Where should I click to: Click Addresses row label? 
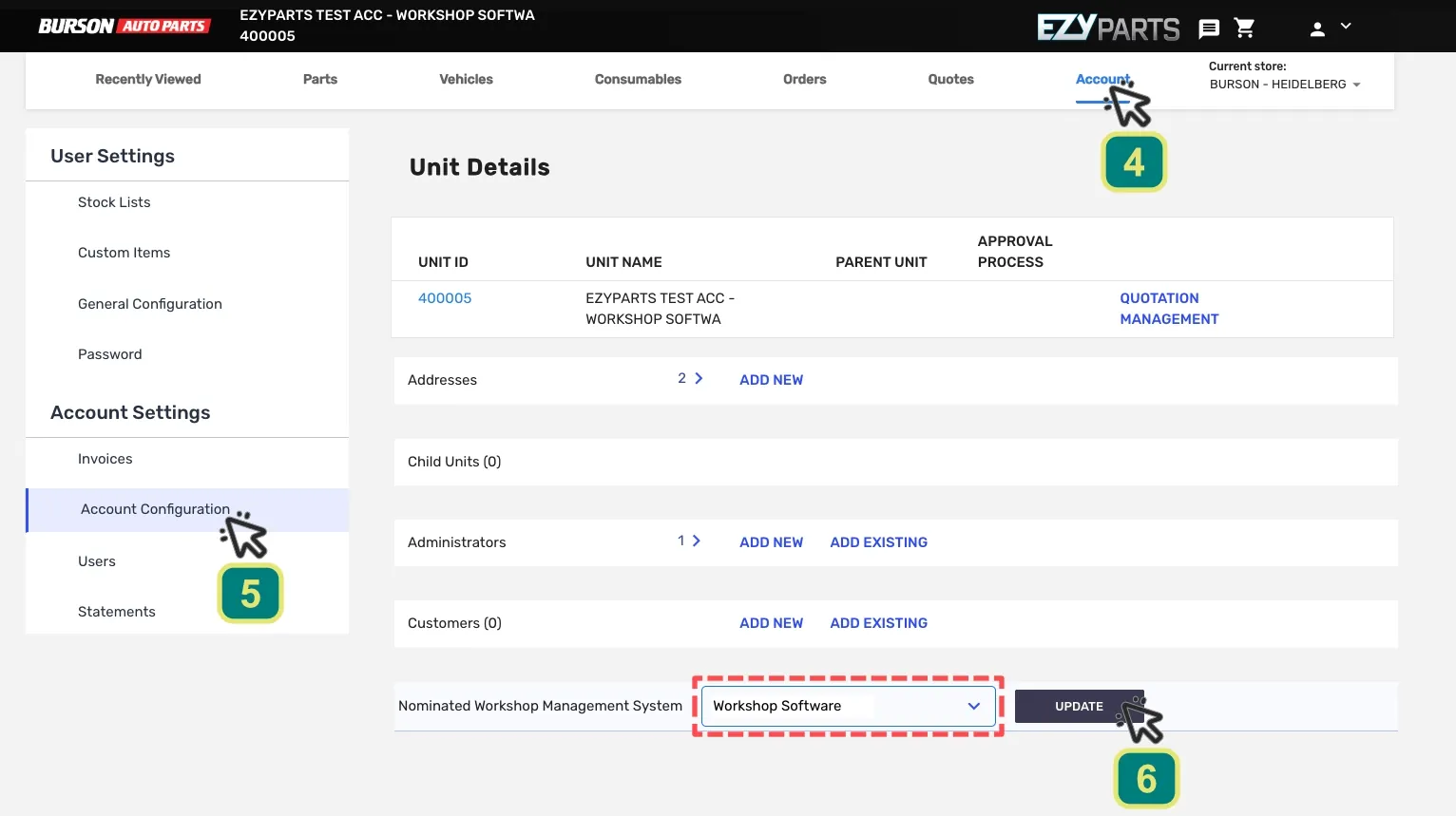[x=442, y=380]
